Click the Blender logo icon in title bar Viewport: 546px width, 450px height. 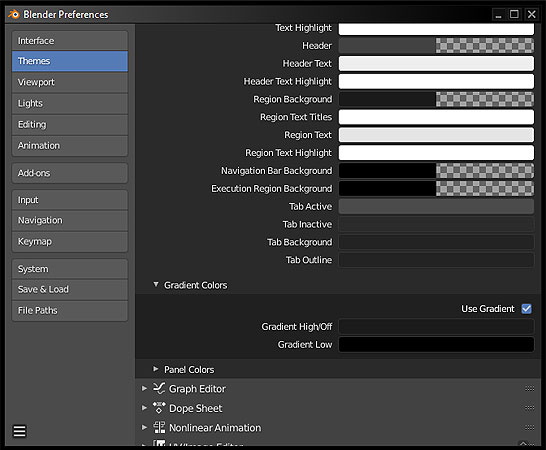coord(14,14)
